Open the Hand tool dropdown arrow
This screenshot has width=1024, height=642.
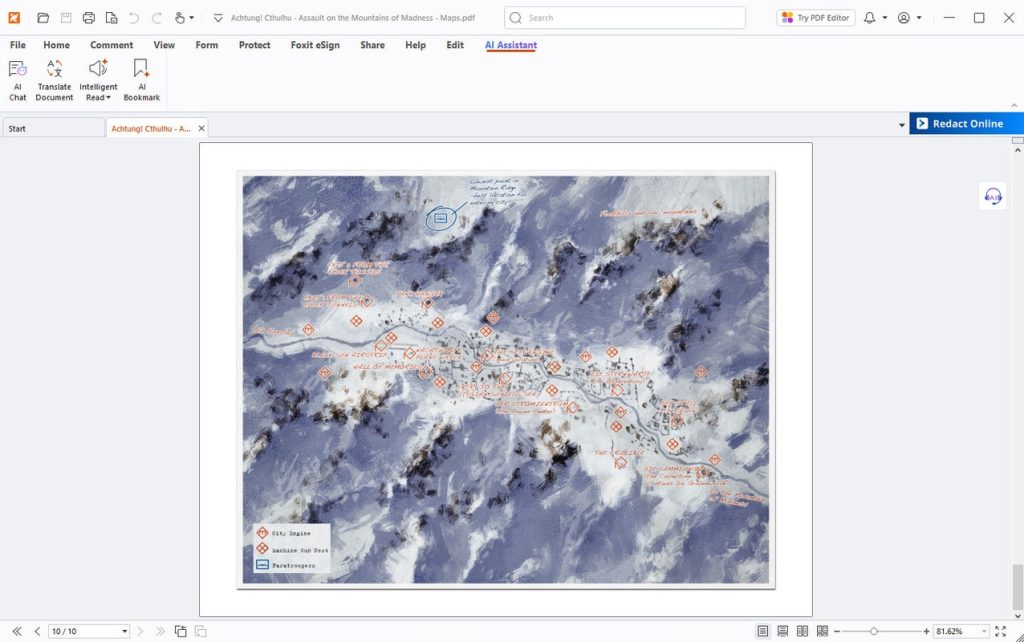pos(191,18)
